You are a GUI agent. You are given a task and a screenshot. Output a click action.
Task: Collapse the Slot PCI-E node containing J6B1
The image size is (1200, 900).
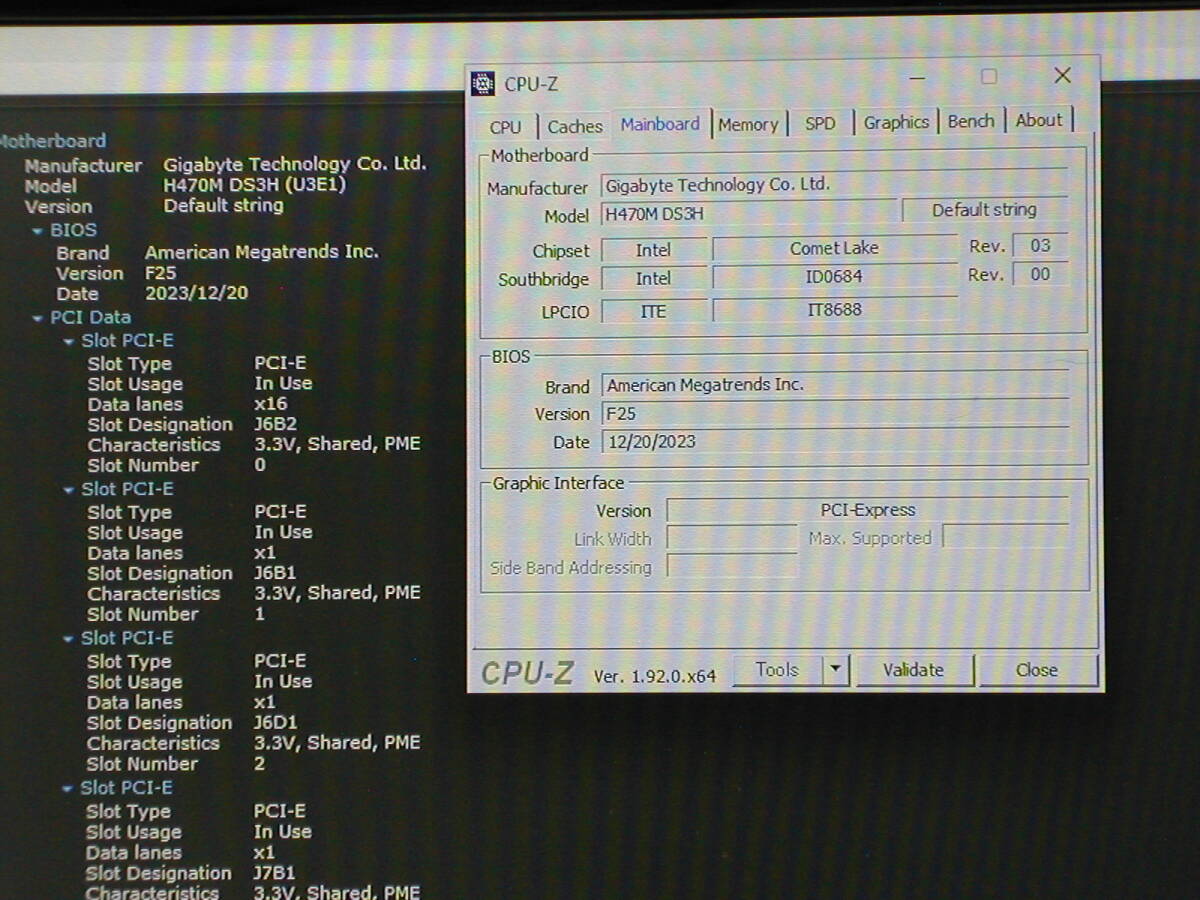[69, 490]
